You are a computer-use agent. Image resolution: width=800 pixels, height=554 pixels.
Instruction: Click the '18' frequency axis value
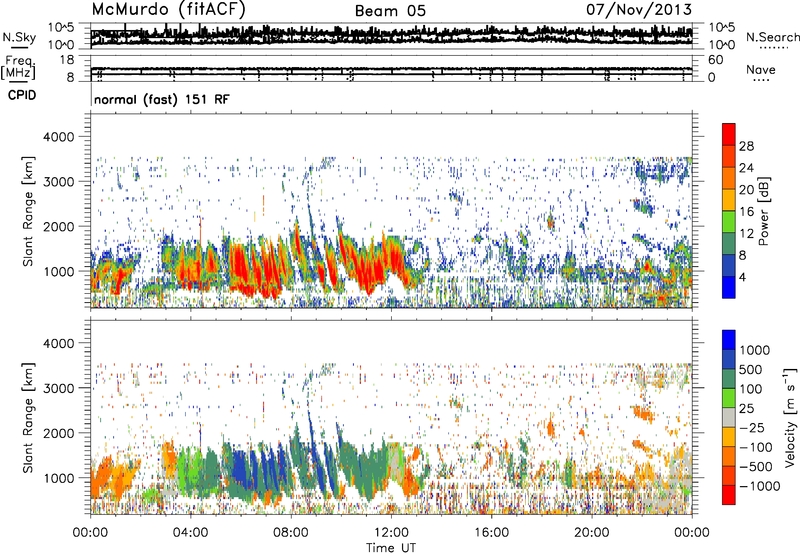tap(67, 60)
